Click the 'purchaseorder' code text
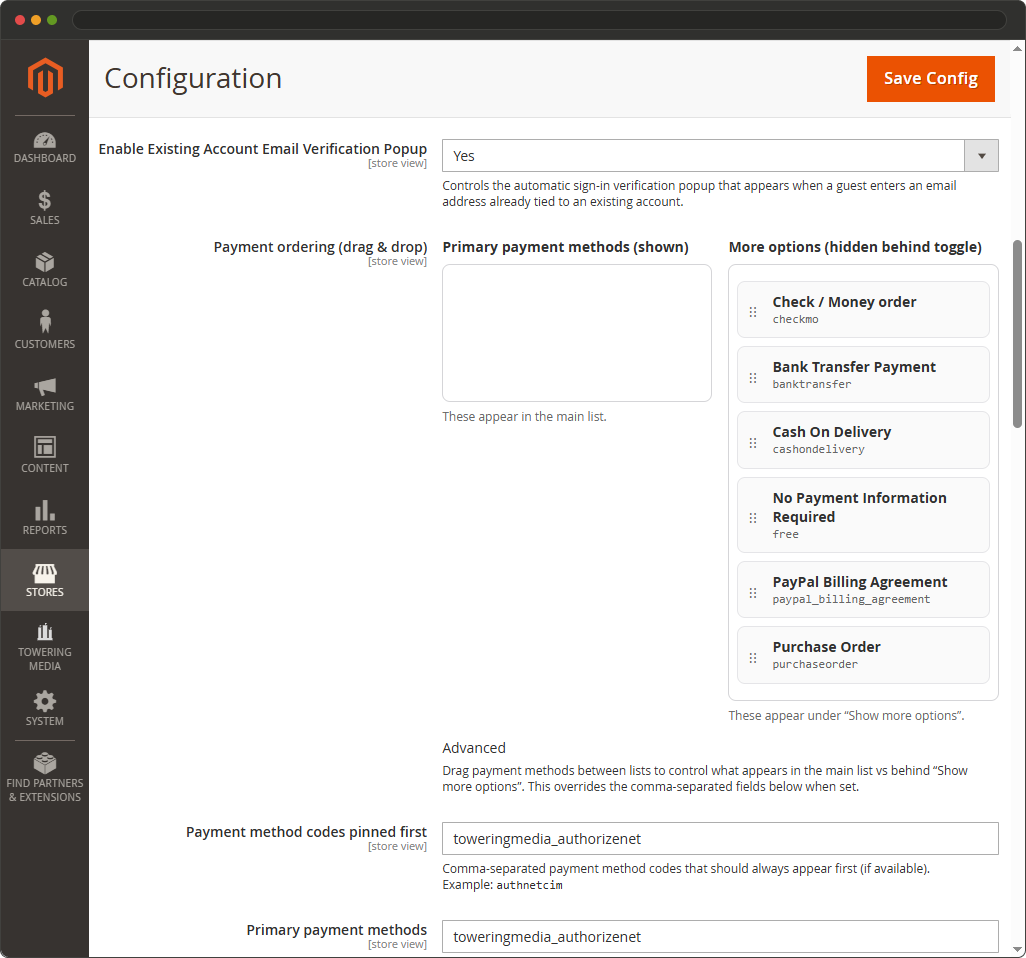Viewport: 1026px width, 958px height. (x=815, y=664)
